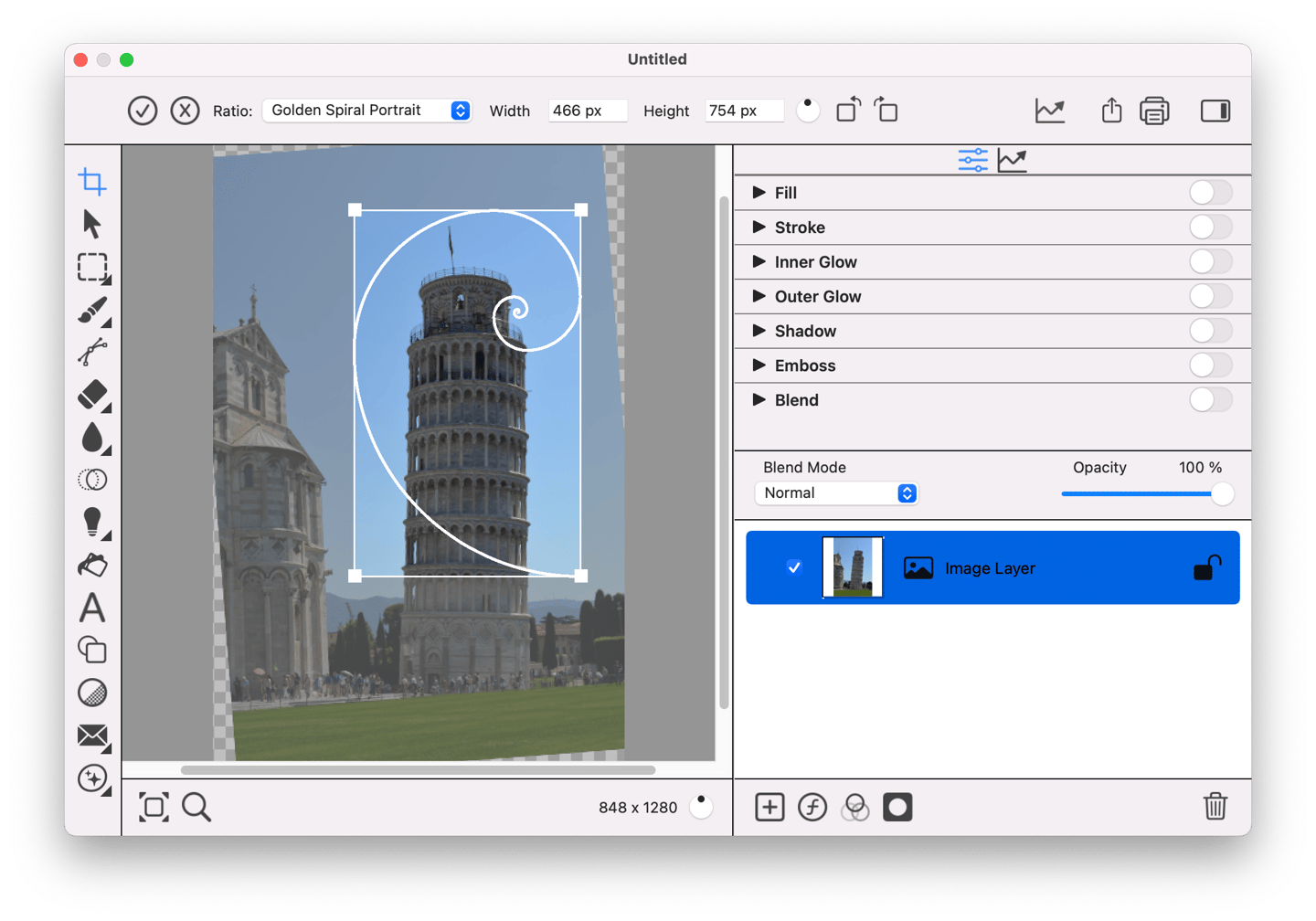
Task: Switch to the adjustments graph tab
Action: [1012, 160]
